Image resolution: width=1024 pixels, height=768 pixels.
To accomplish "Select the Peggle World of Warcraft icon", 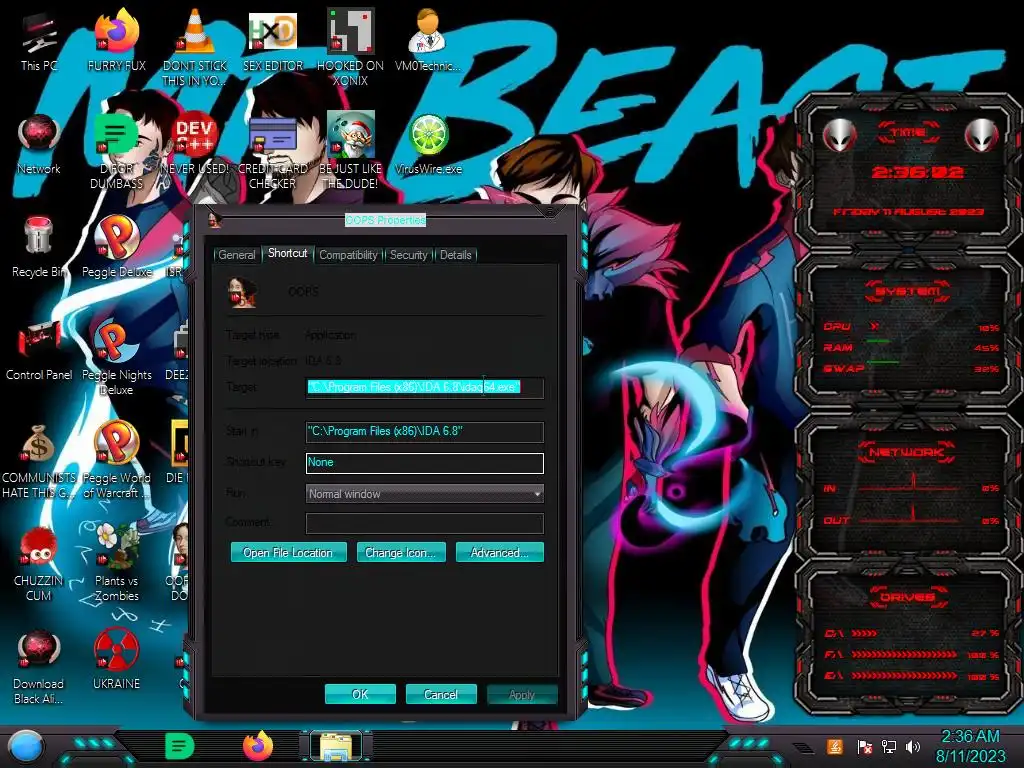I will (116, 460).
